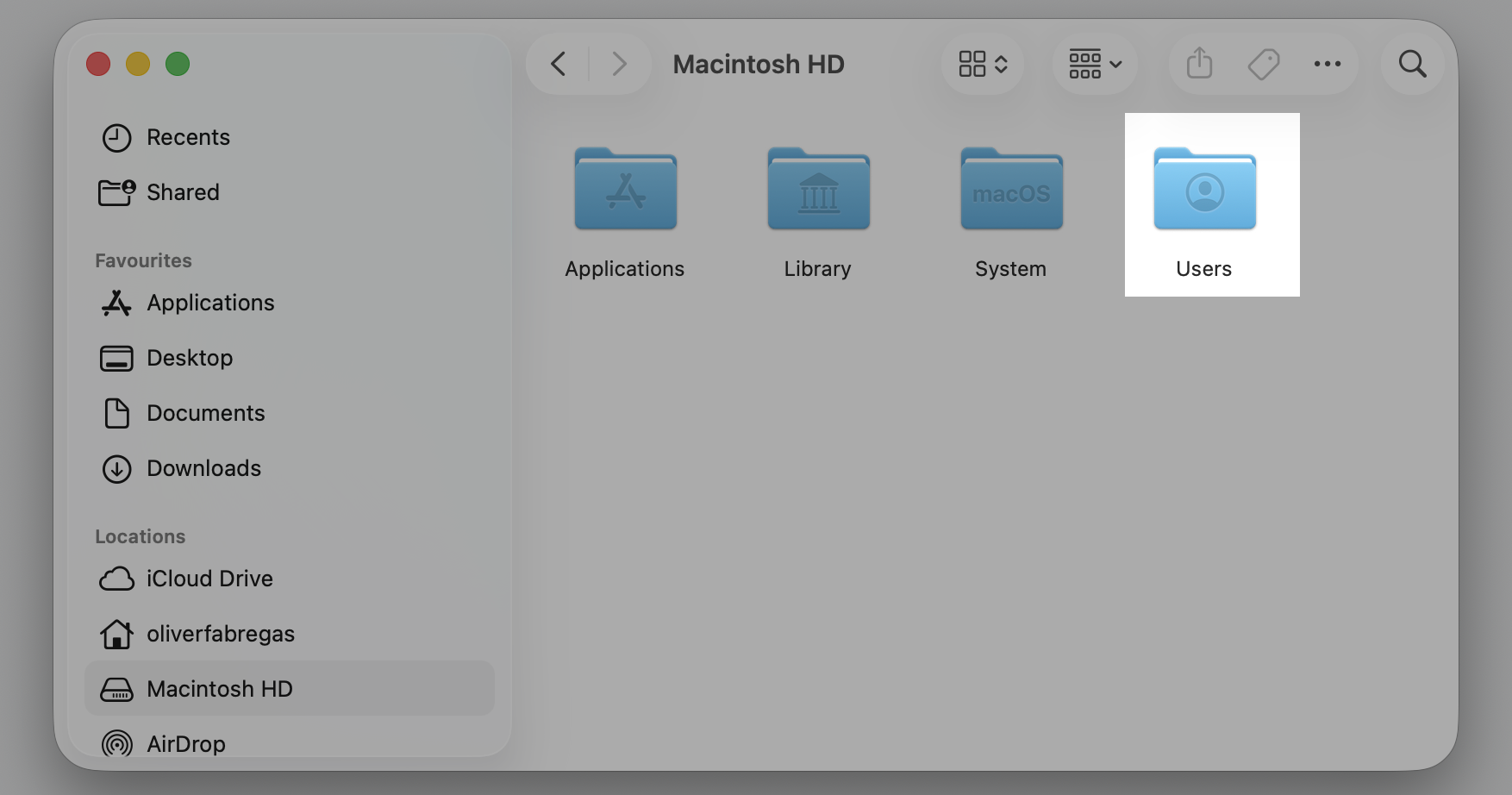Image resolution: width=1512 pixels, height=795 pixels.
Task: Click the Macintosh HD window title
Action: click(x=759, y=64)
